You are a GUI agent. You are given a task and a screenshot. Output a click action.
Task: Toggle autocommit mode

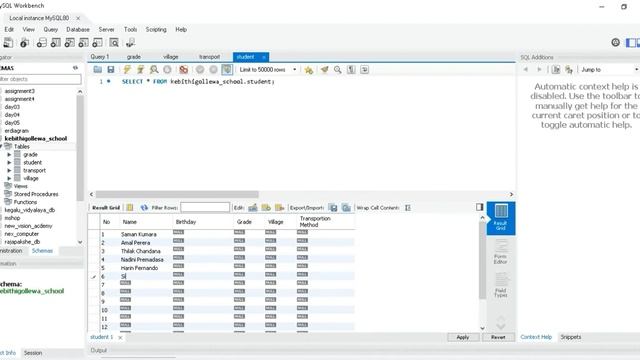227,69
